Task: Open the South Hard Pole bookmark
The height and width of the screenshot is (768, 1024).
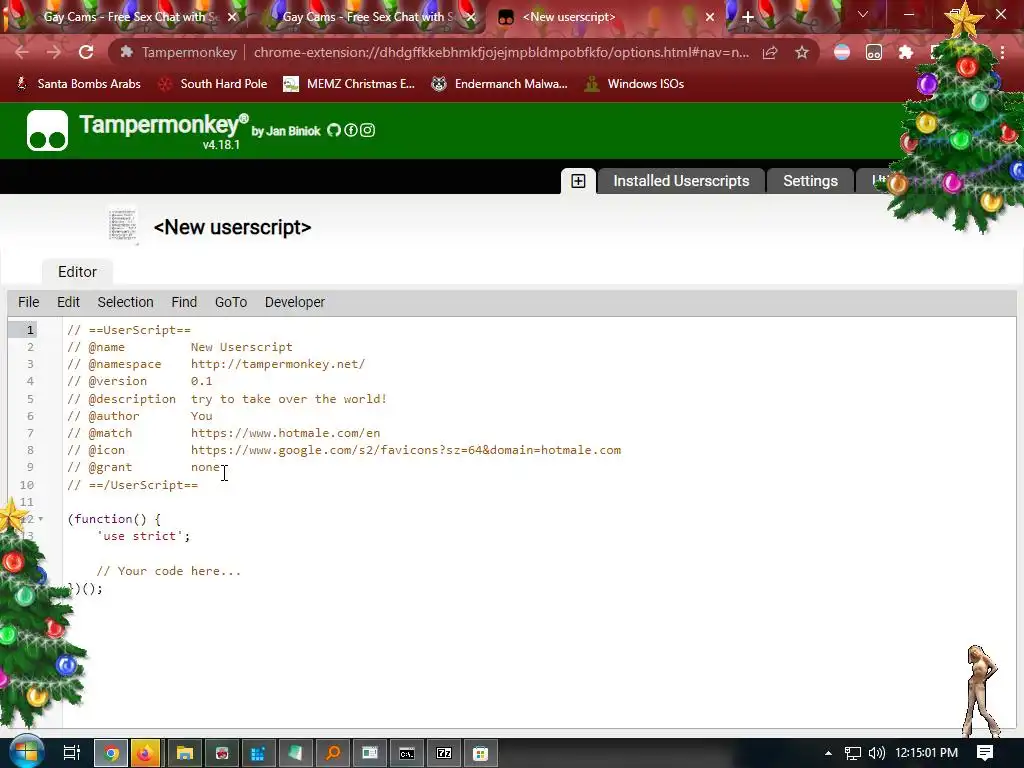Action: [x=214, y=84]
